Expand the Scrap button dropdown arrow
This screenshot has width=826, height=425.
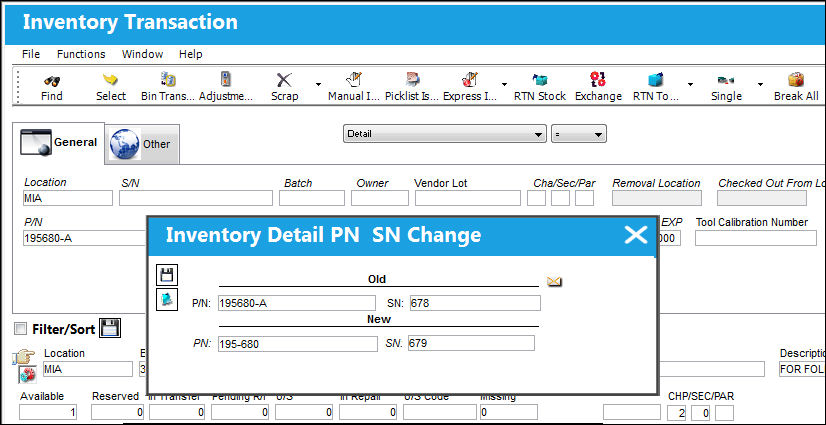pos(318,84)
